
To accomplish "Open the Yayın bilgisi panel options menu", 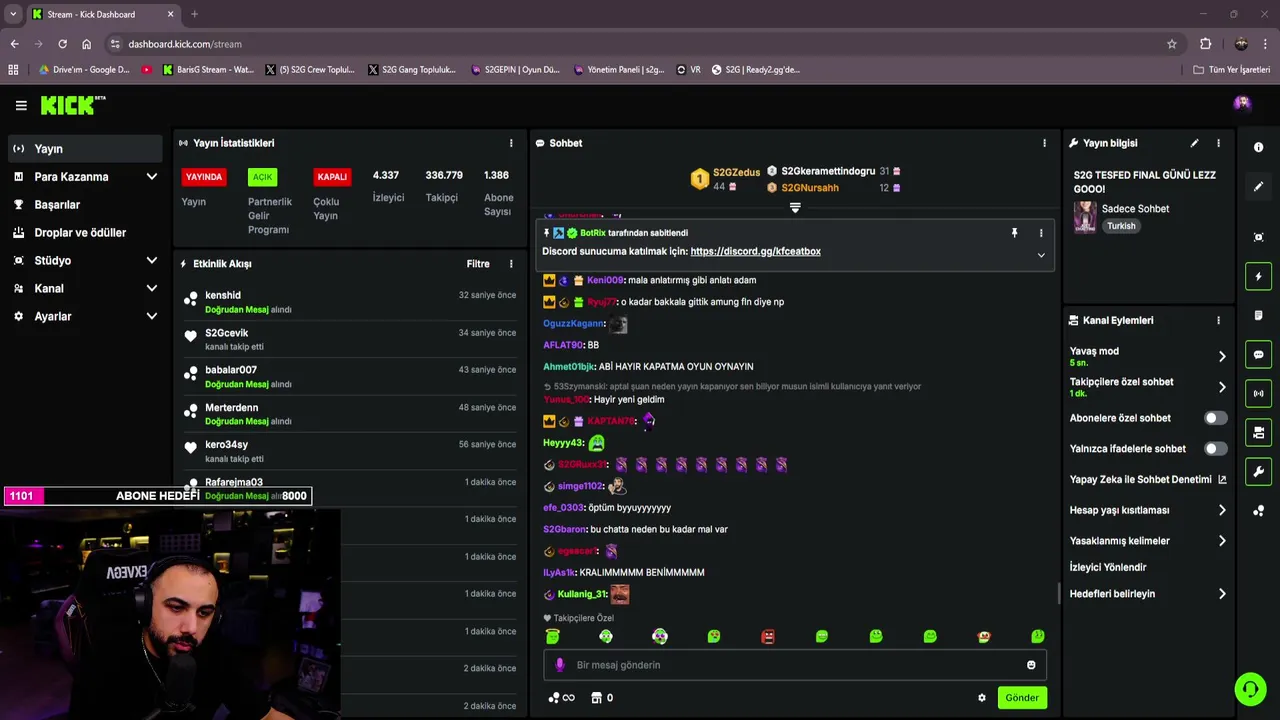I will click(x=1218, y=143).
